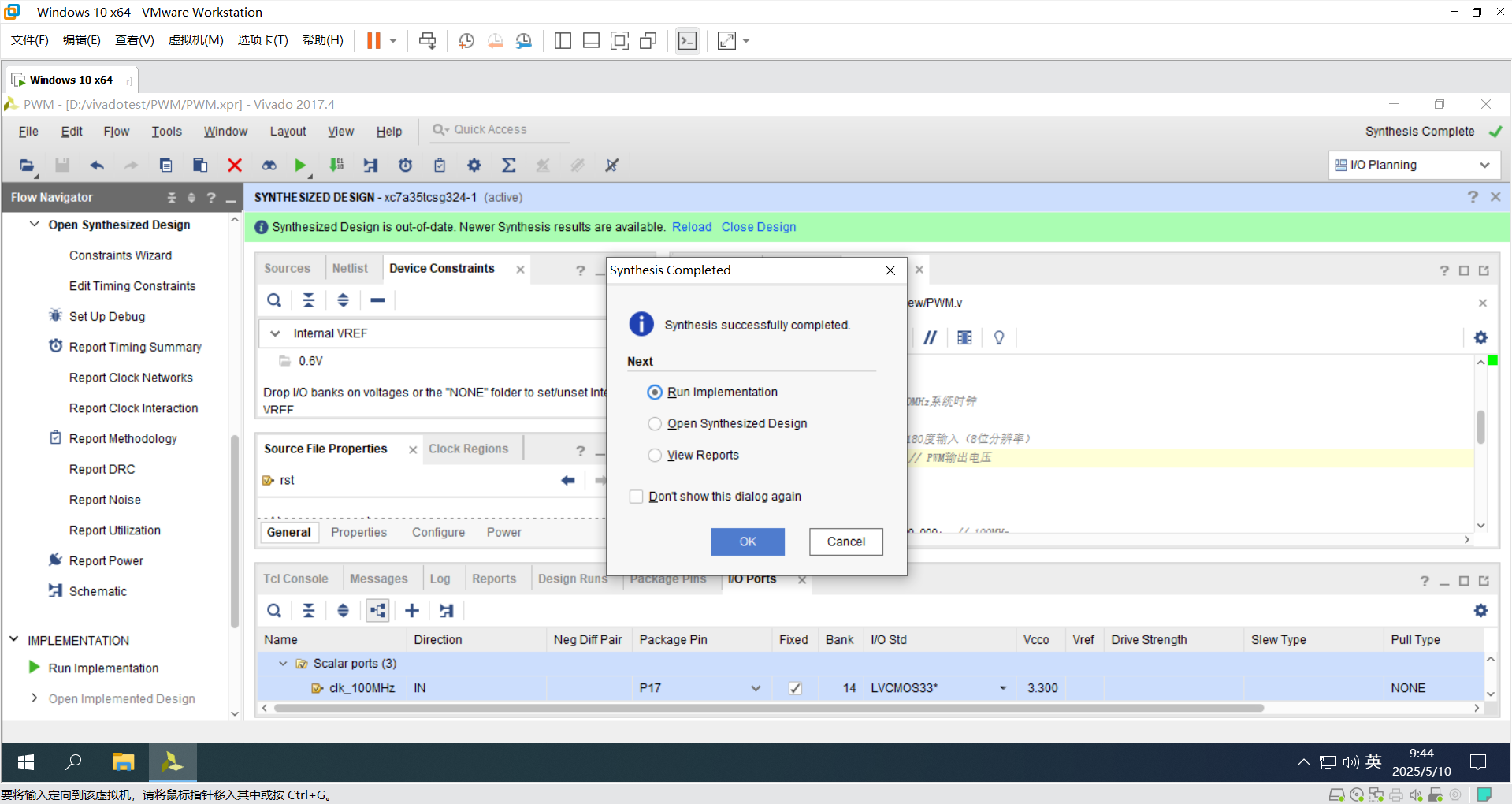1512x804 pixels.
Task: Click the plus add port icon
Action: point(412,611)
